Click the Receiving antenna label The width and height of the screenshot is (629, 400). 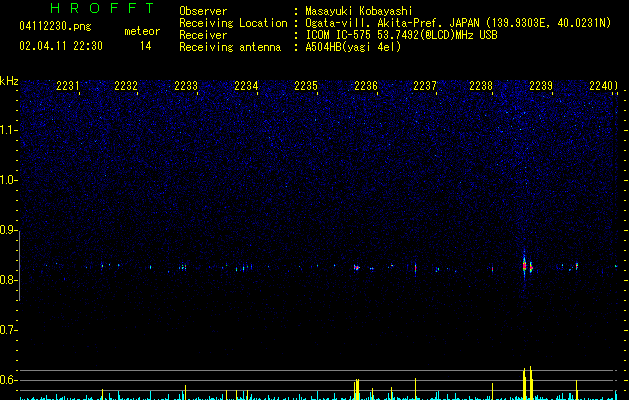[230, 47]
